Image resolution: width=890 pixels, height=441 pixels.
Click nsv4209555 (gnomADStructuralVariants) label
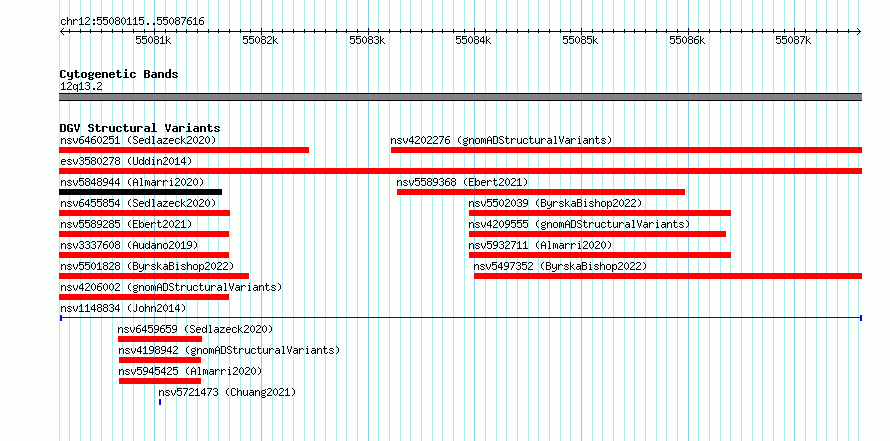coord(579,224)
